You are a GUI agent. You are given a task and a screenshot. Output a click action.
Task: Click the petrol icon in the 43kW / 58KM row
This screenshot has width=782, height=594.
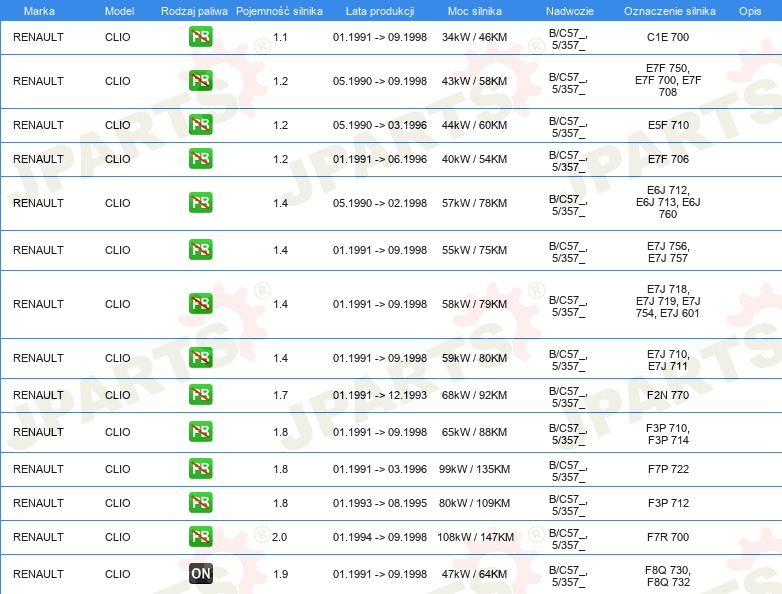[x=200, y=81]
